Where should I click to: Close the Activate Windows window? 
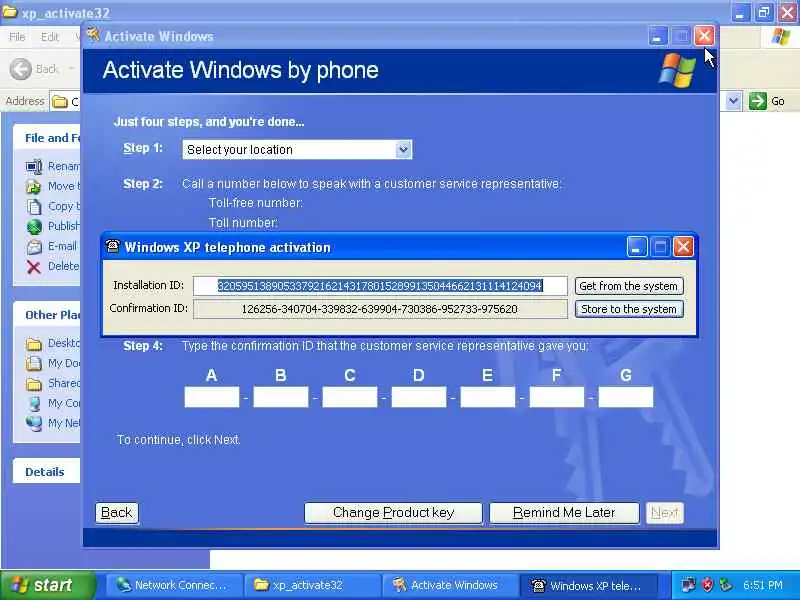click(704, 36)
